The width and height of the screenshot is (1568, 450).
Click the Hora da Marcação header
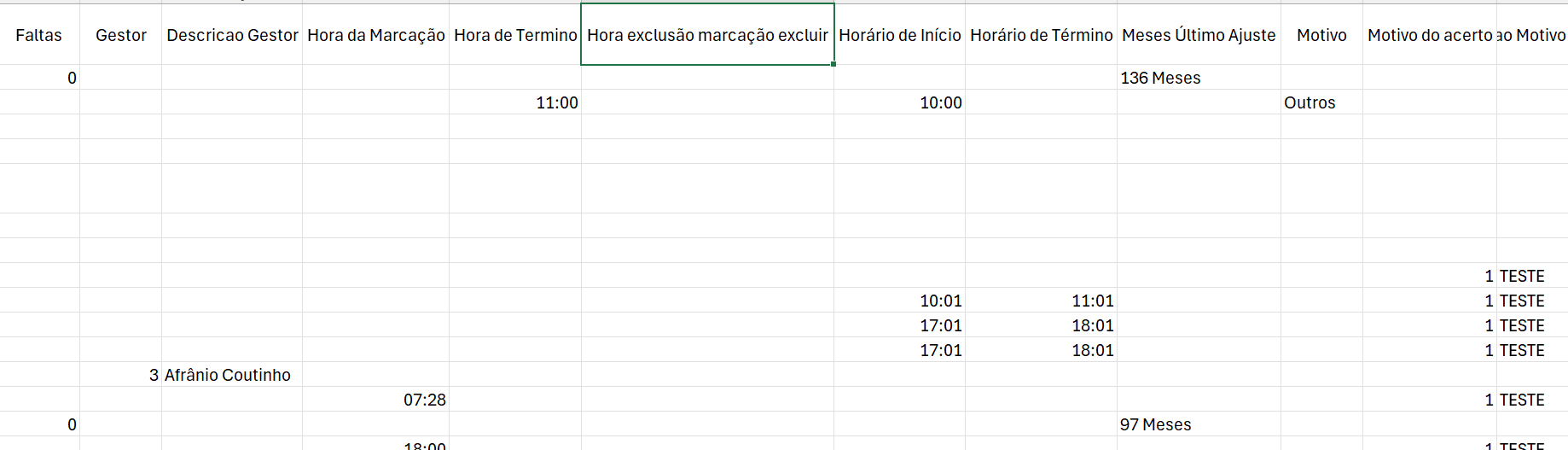(x=375, y=35)
